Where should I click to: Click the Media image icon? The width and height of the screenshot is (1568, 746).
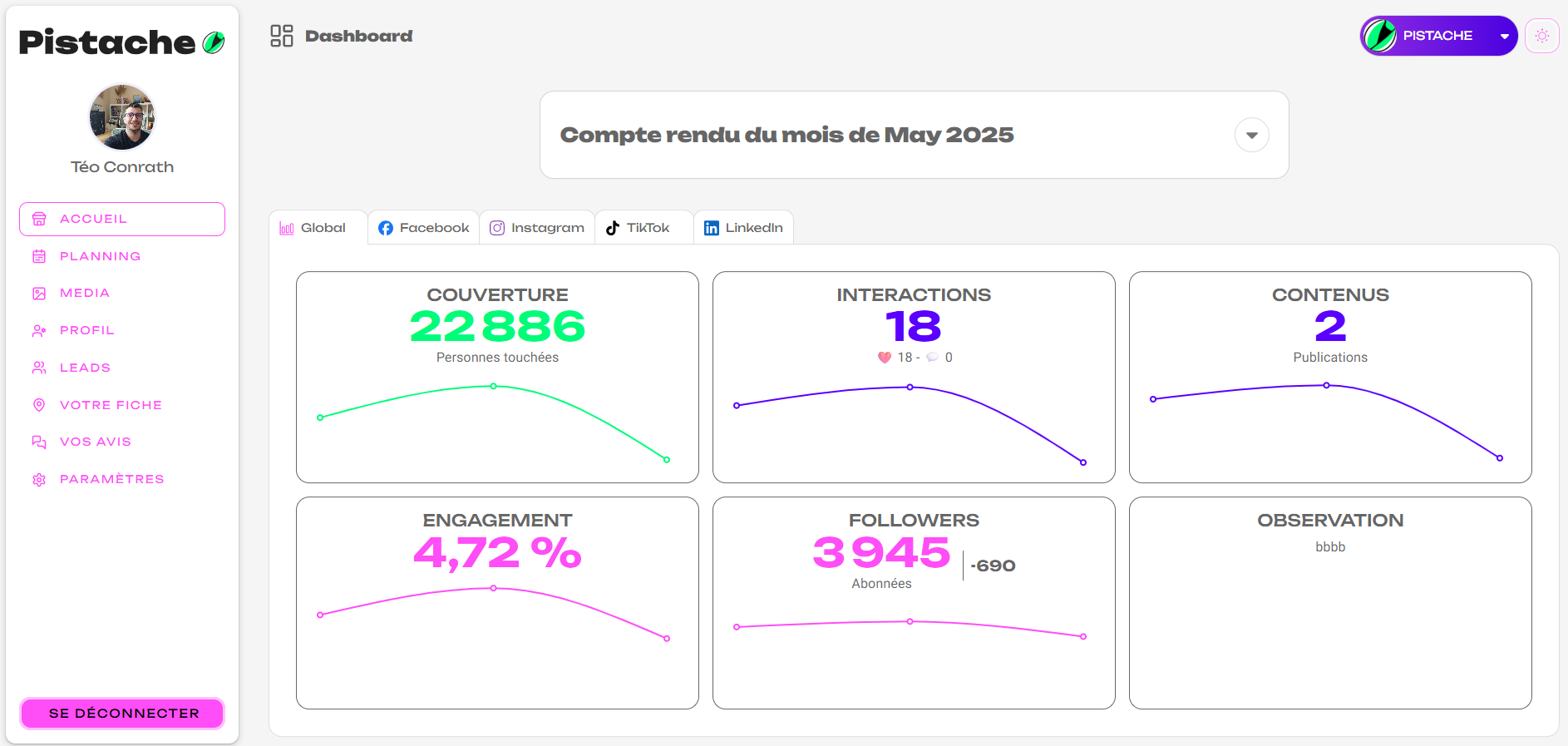coord(39,293)
